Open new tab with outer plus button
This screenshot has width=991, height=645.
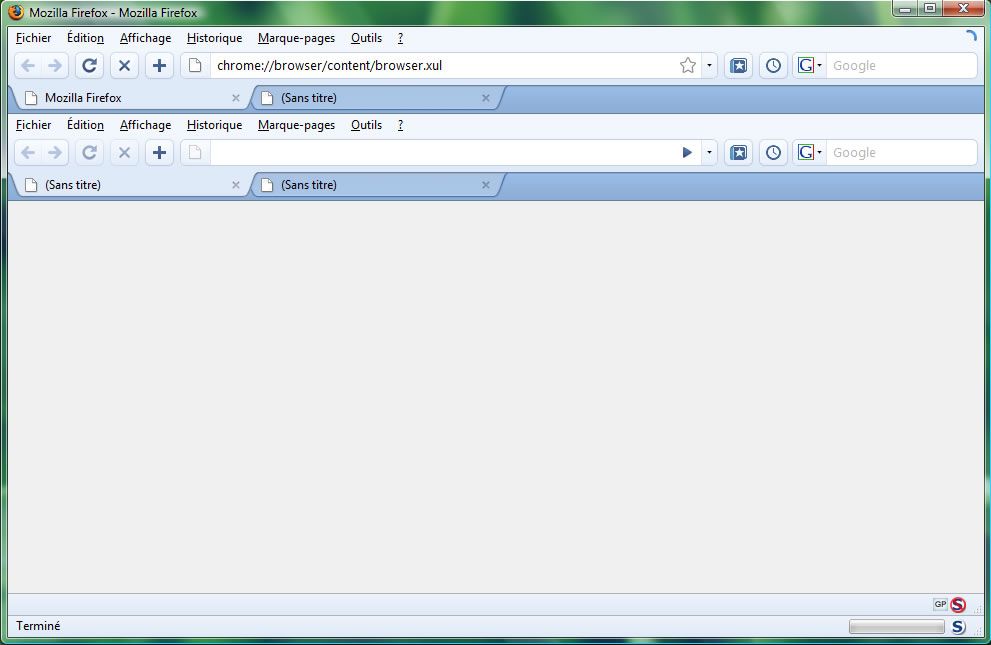point(159,66)
